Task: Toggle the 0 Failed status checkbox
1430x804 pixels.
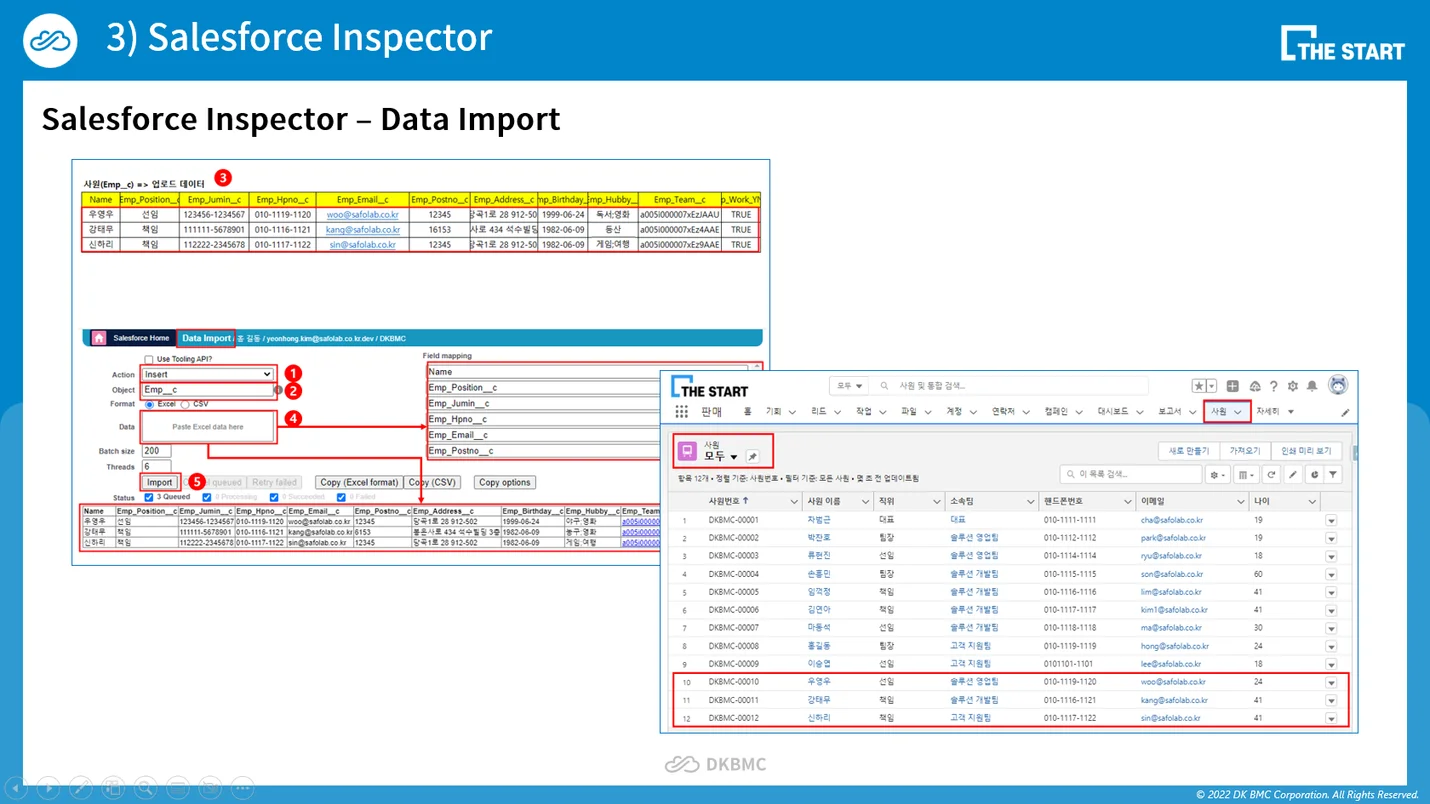Action: pyautogui.click(x=340, y=497)
